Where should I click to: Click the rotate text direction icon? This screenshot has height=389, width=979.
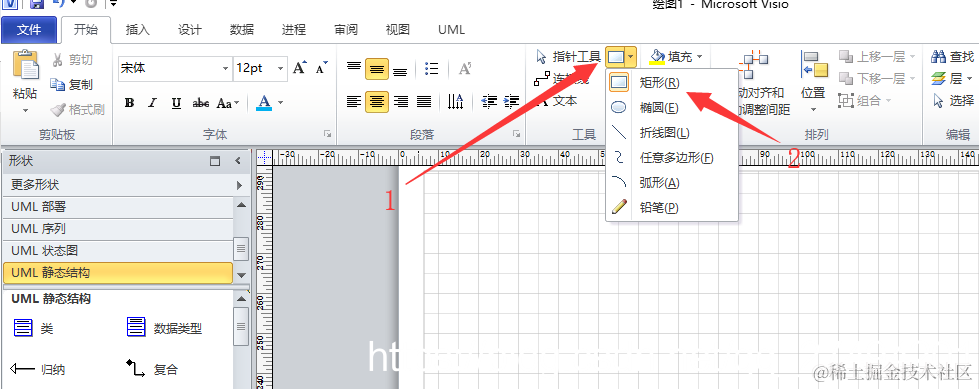coord(456,101)
